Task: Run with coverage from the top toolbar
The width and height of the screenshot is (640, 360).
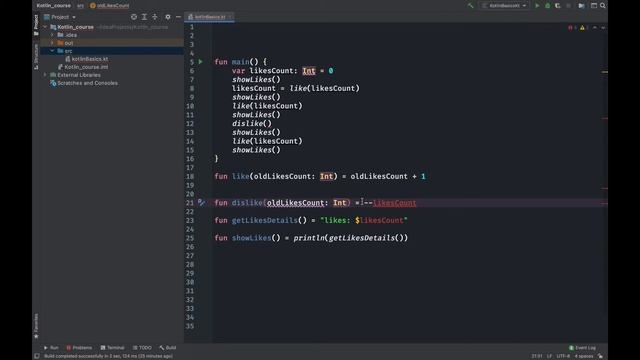Action: [558, 6]
